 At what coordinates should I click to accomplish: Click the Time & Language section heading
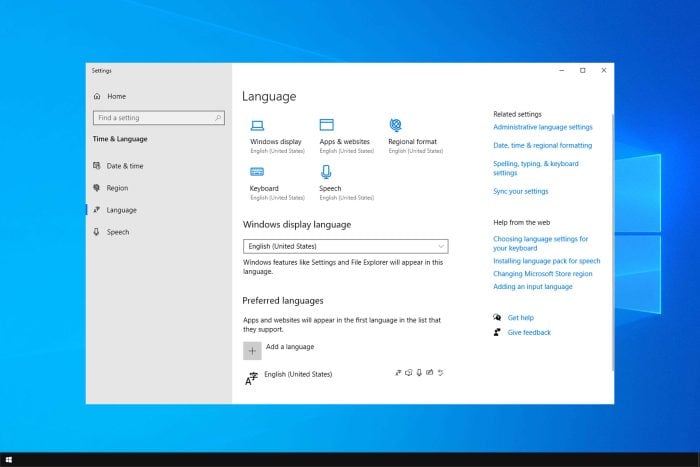(x=120, y=139)
